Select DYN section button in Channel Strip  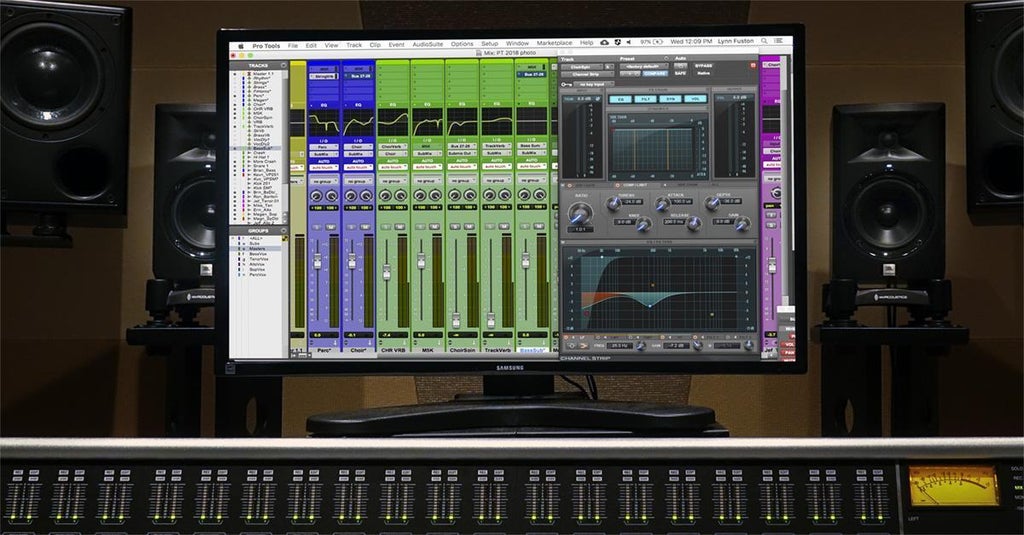pos(670,99)
